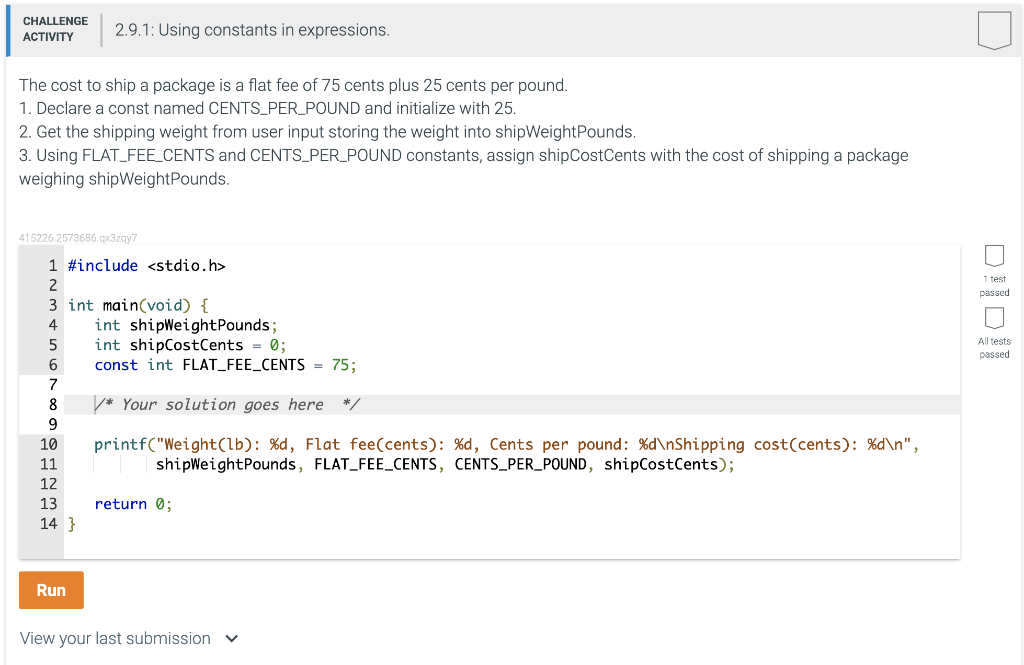Click the activity completion badge icon
The height and width of the screenshot is (665, 1024).
coord(994,30)
